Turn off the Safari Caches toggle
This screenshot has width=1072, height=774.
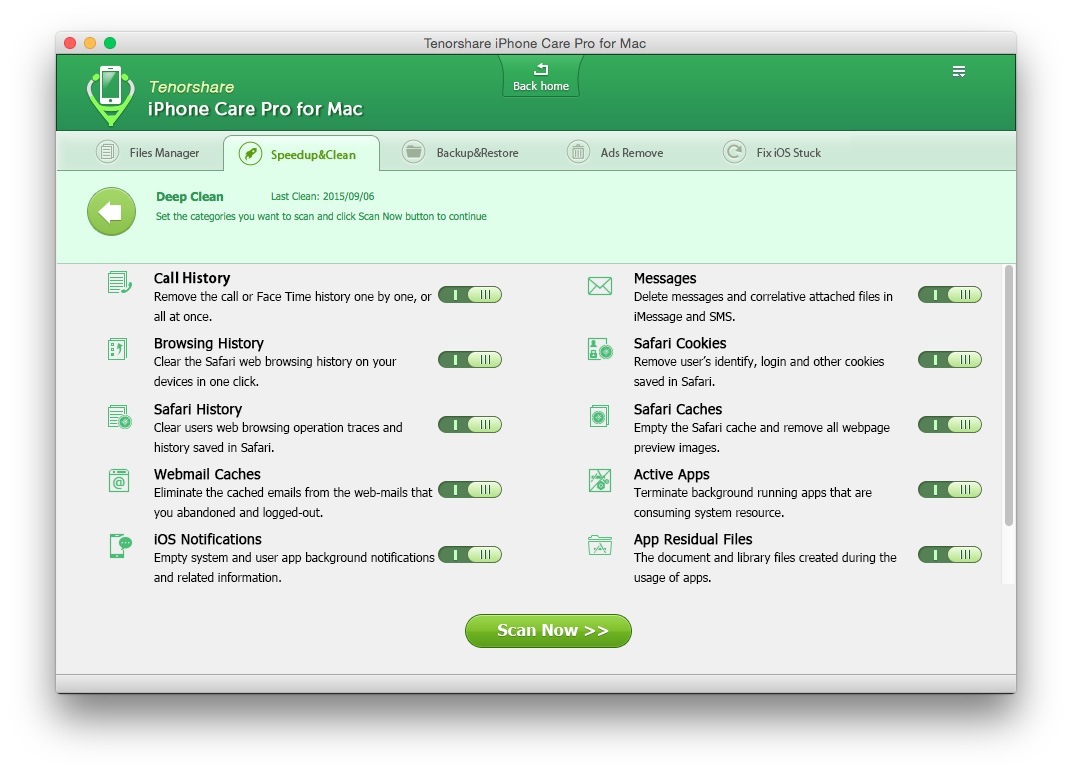tap(950, 425)
